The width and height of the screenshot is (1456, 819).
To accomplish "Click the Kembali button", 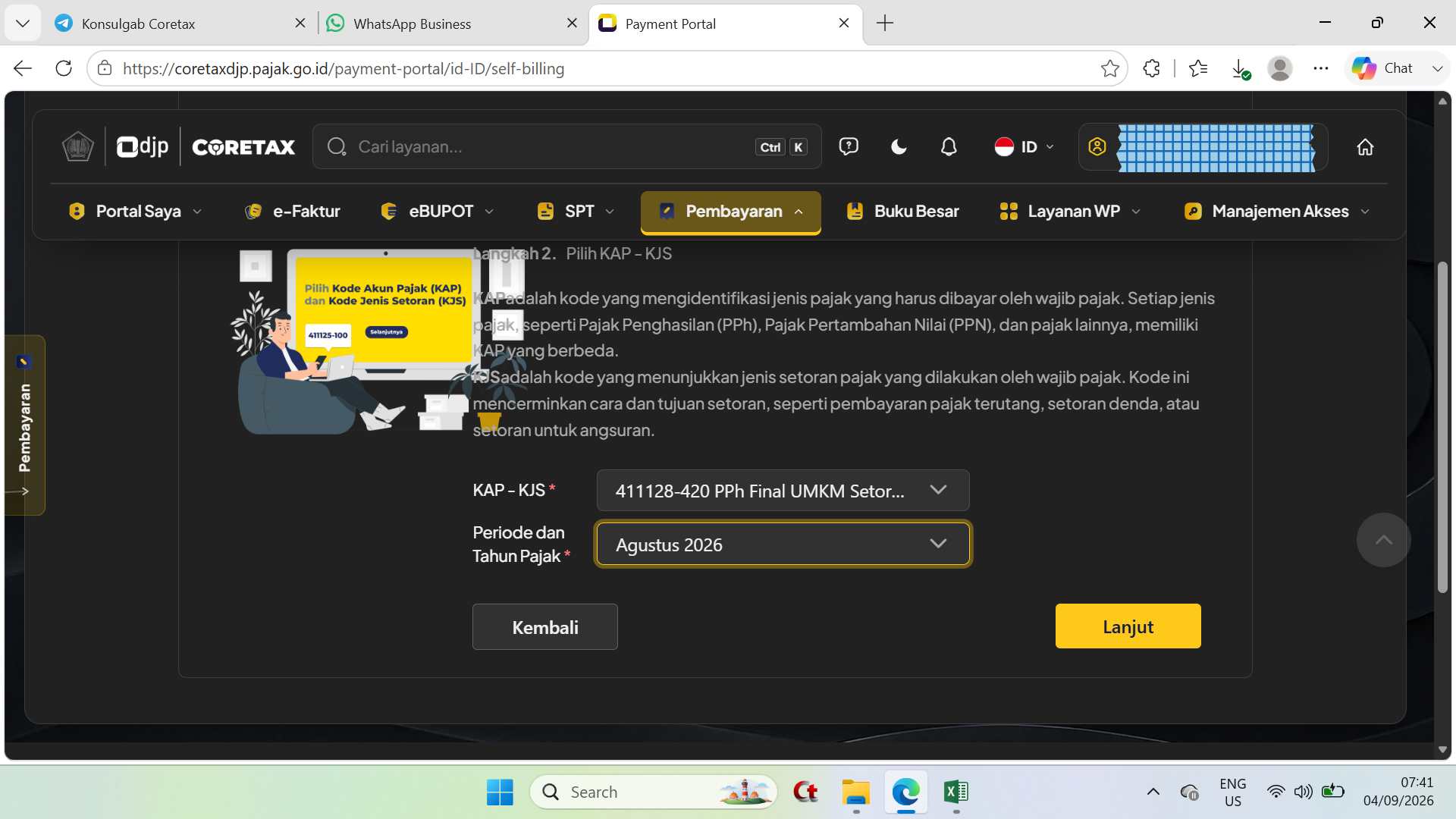I will click(544, 627).
